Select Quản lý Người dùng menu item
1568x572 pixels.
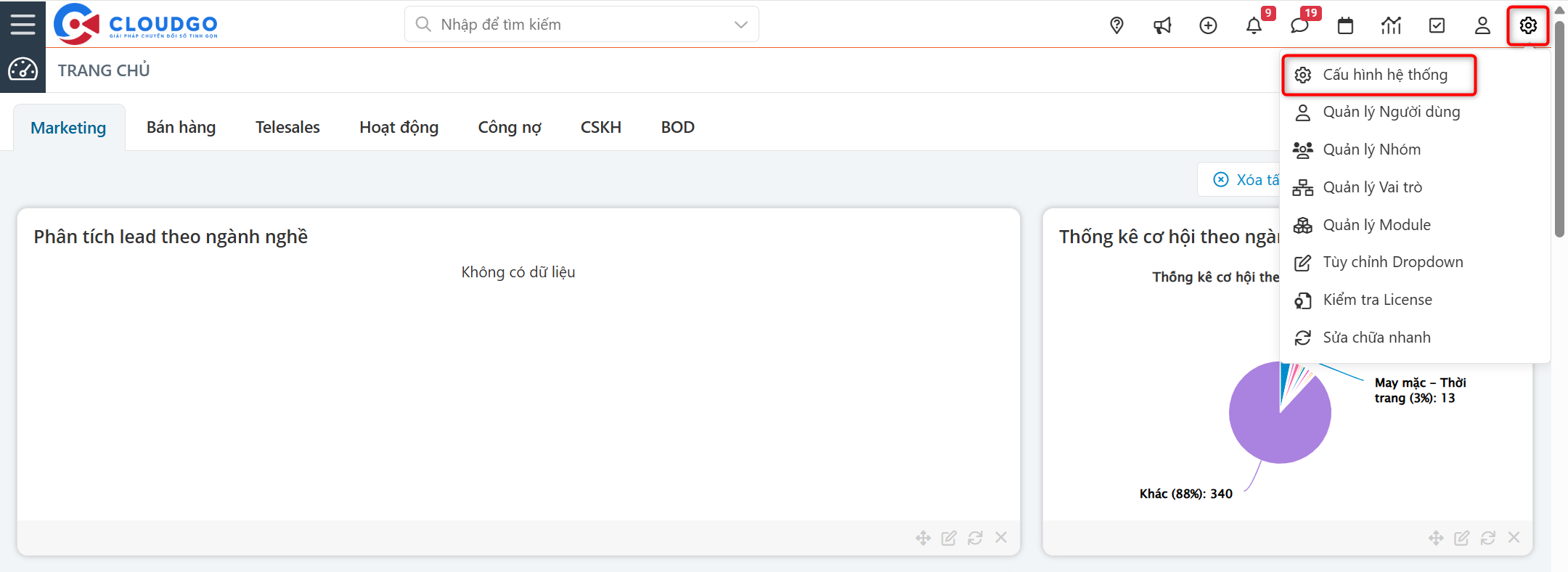click(1391, 112)
